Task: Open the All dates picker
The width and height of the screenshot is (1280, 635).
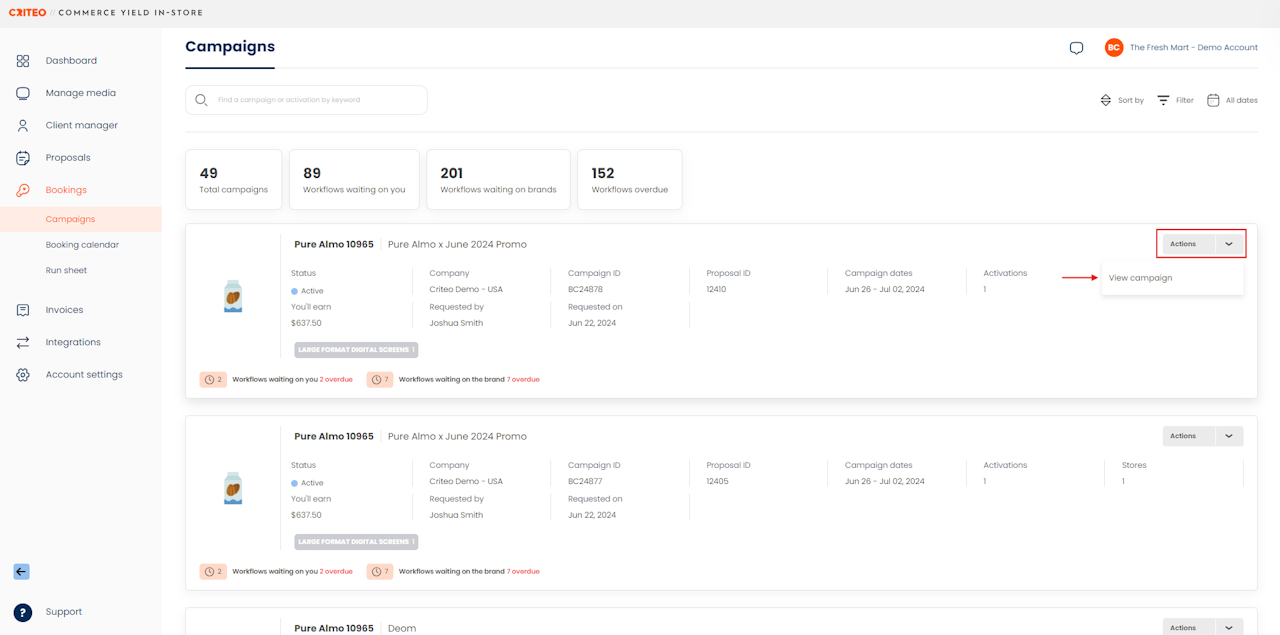Action: [x=1232, y=100]
